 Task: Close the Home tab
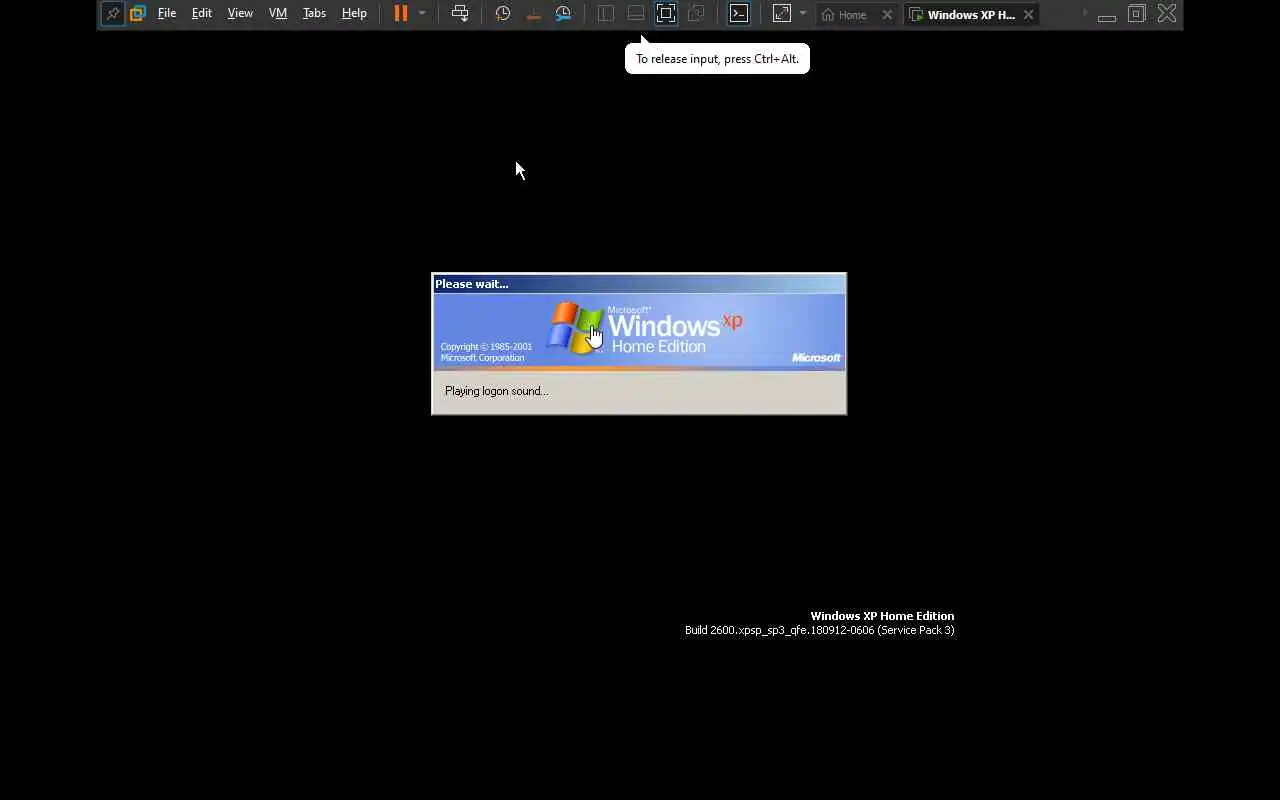click(x=887, y=15)
